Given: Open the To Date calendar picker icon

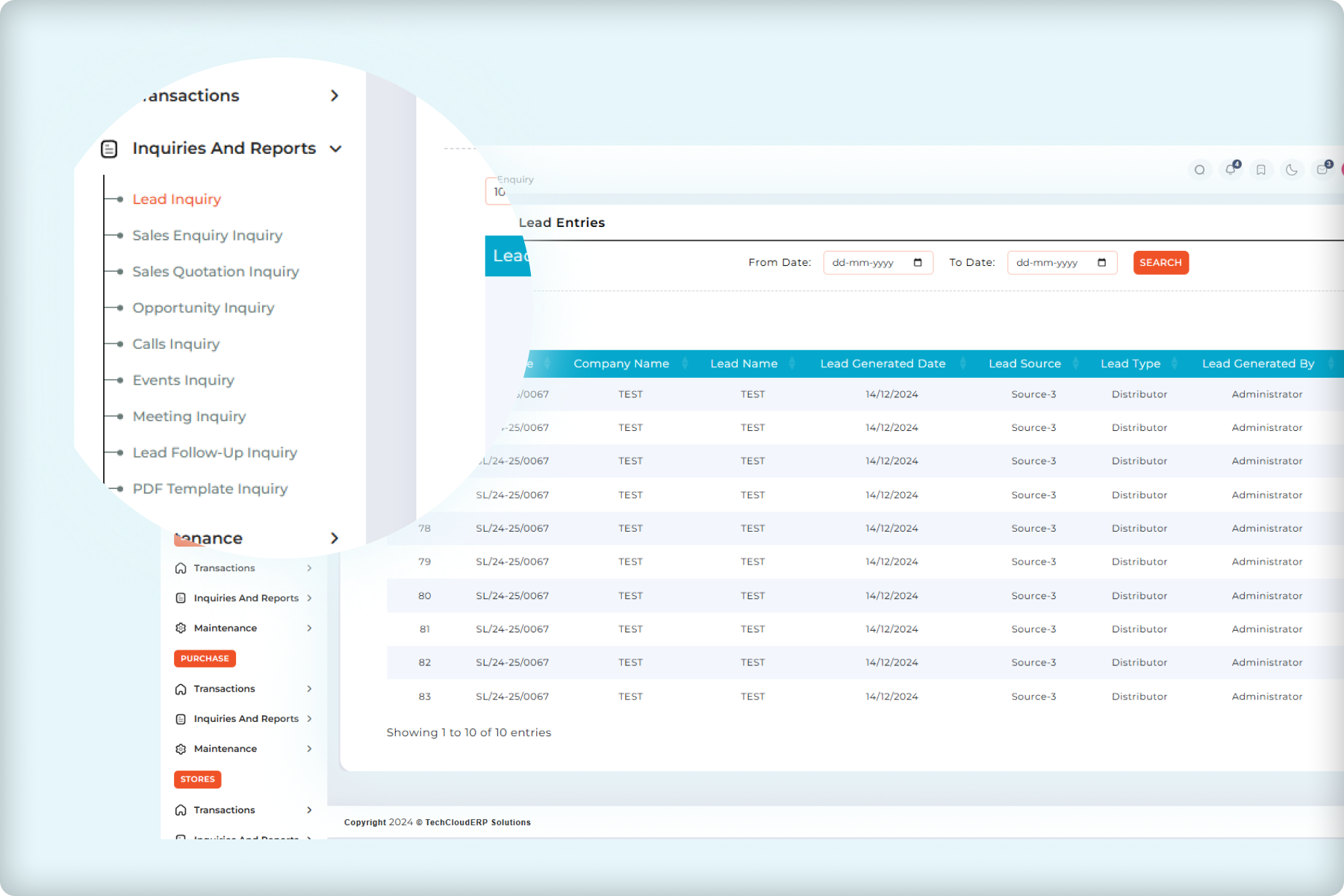Looking at the screenshot, I should point(1103,262).
